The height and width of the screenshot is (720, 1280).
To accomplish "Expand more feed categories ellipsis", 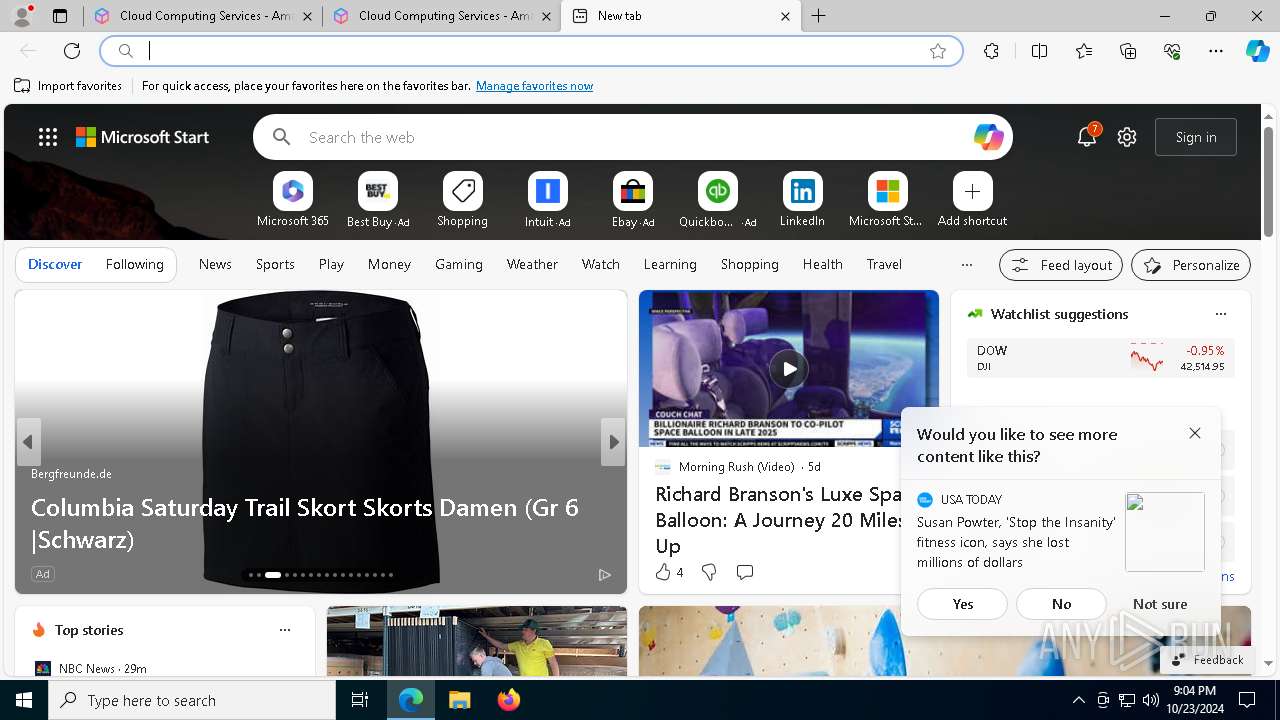I will pos(966,264).
